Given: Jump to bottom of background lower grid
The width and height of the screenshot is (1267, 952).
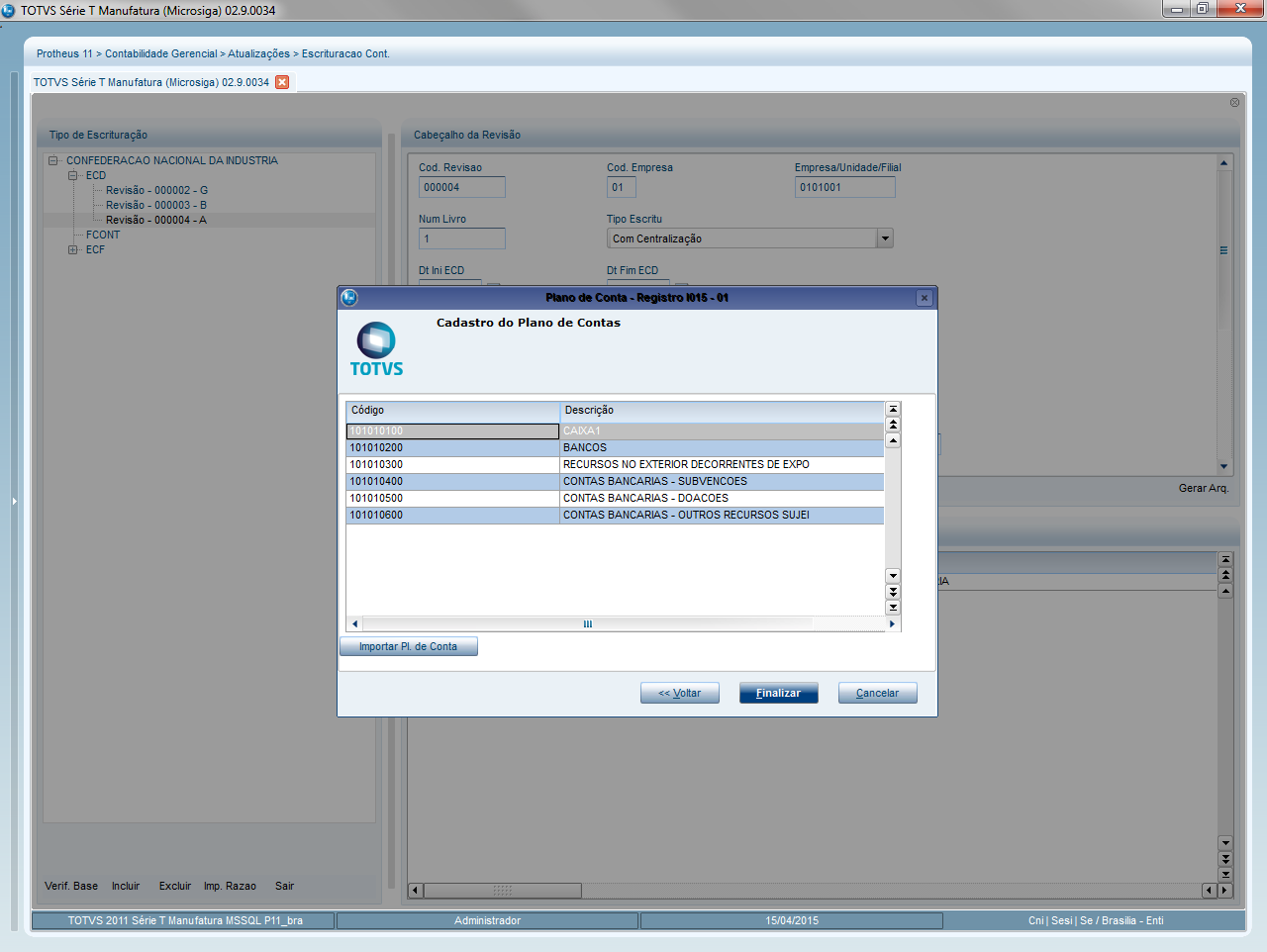Looking at the screenshot, I should [1225, 875].
